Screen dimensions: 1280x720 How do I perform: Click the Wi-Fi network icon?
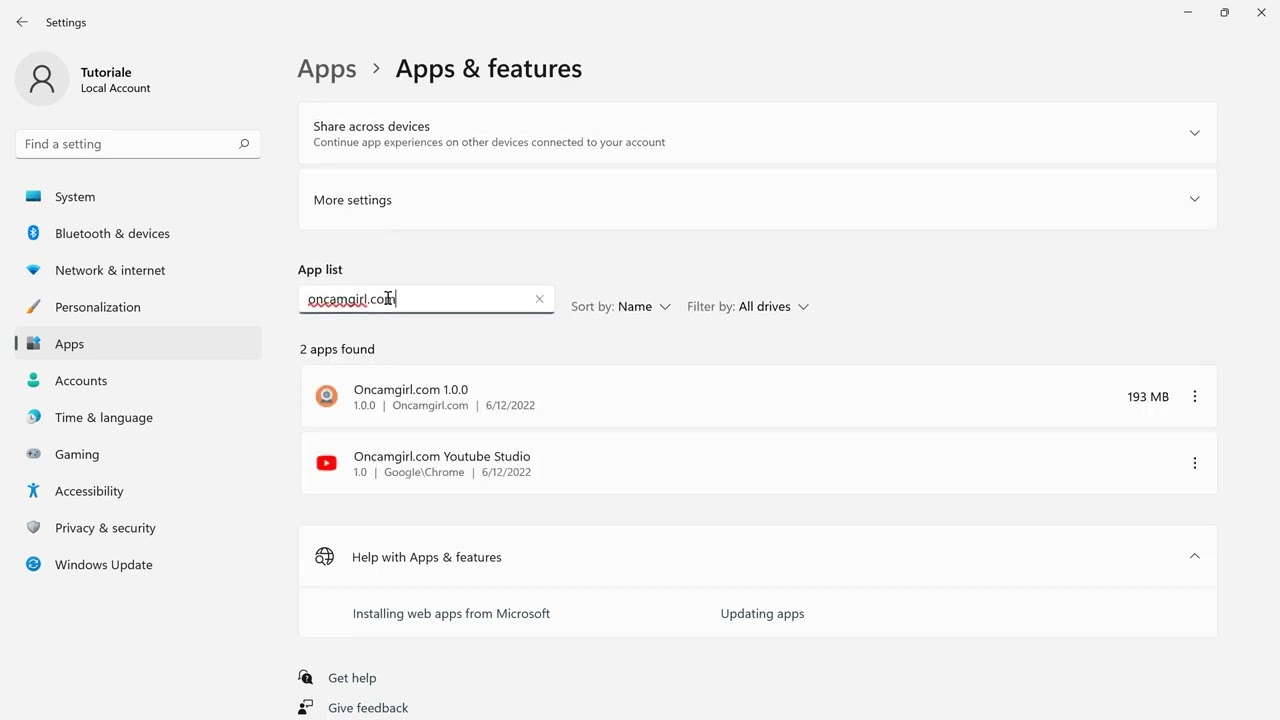tap(34, 270)
